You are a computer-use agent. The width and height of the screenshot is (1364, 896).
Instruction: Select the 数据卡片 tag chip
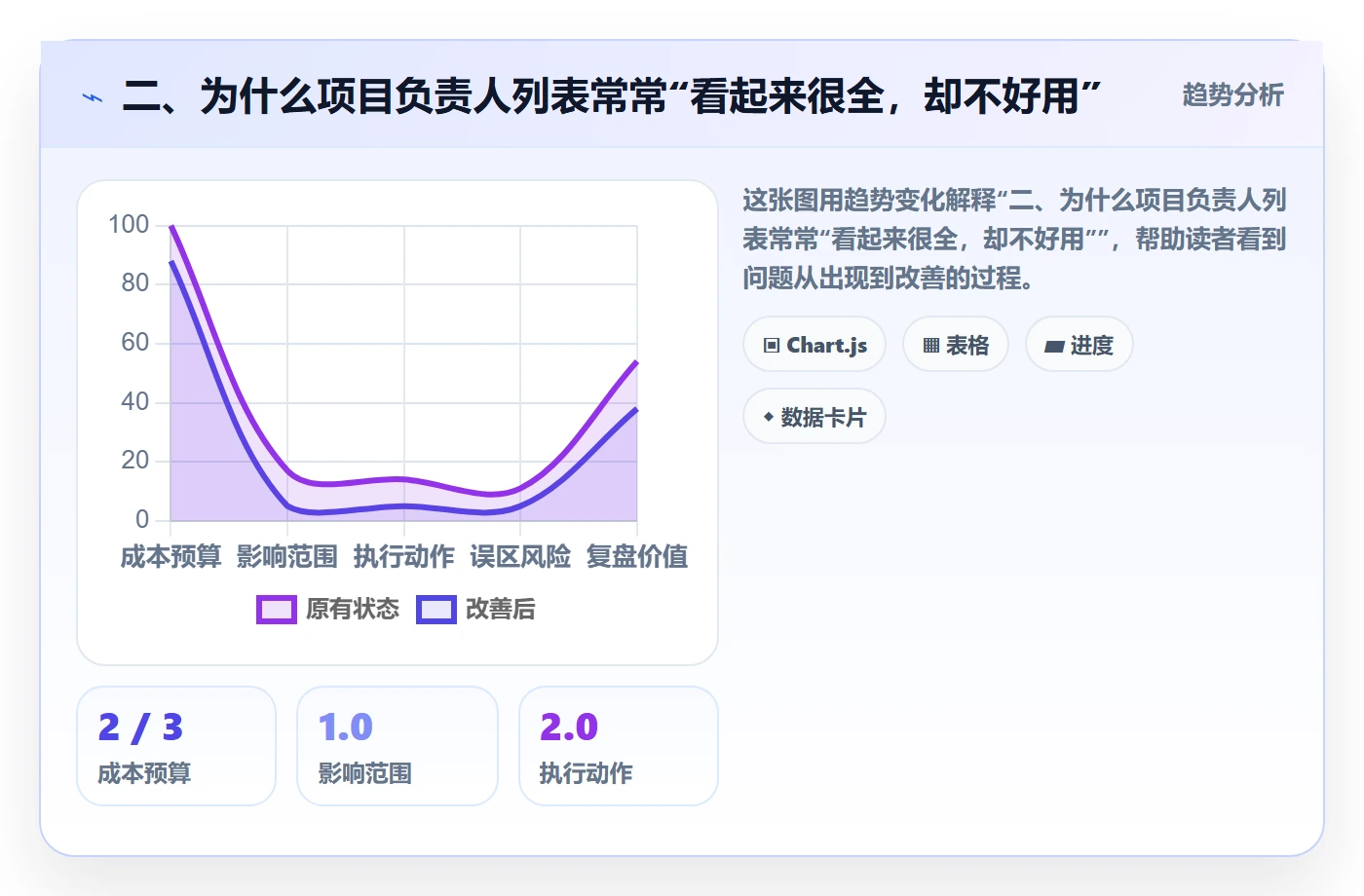[x=815, y=417]
